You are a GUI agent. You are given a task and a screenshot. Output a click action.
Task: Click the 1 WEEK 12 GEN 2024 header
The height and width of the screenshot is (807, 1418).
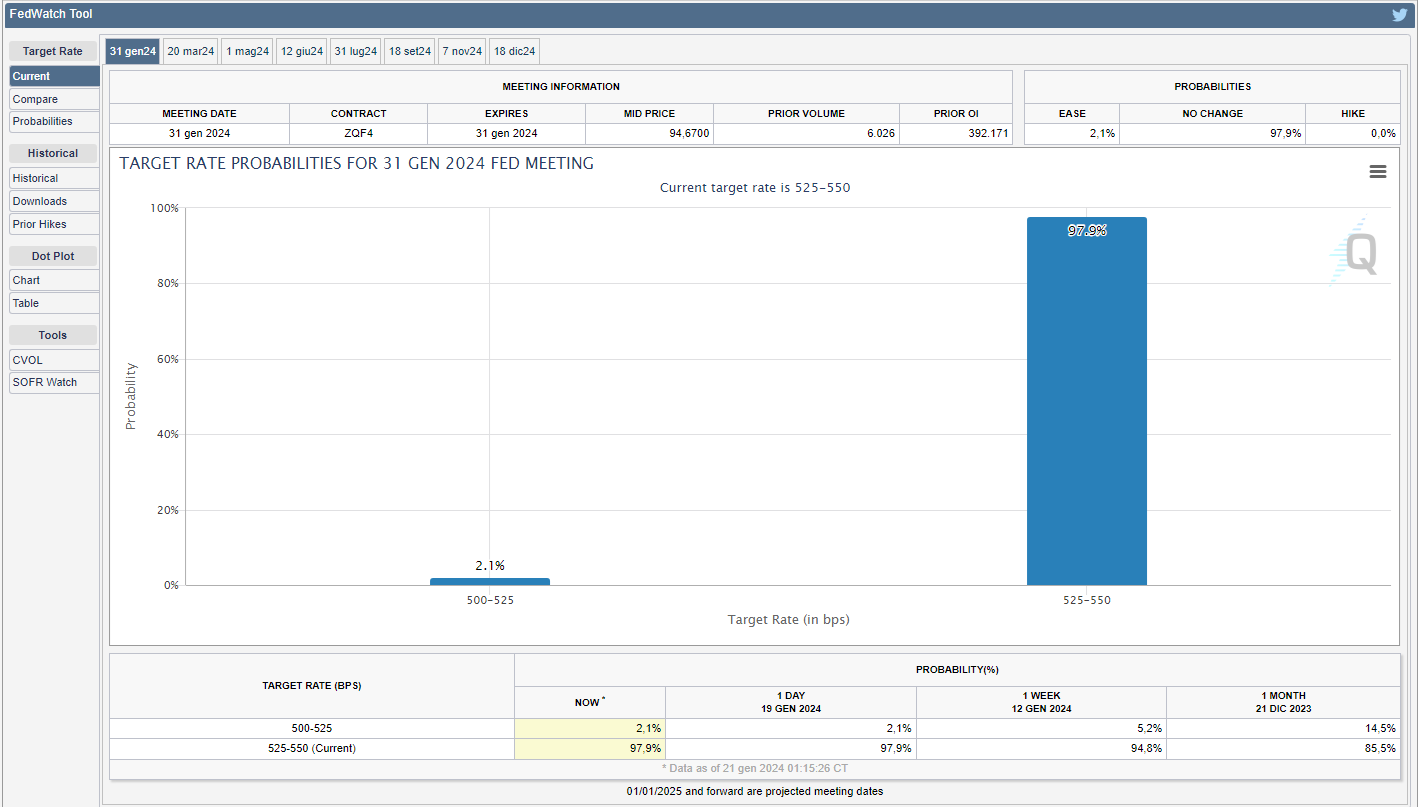pos(1041,702)
